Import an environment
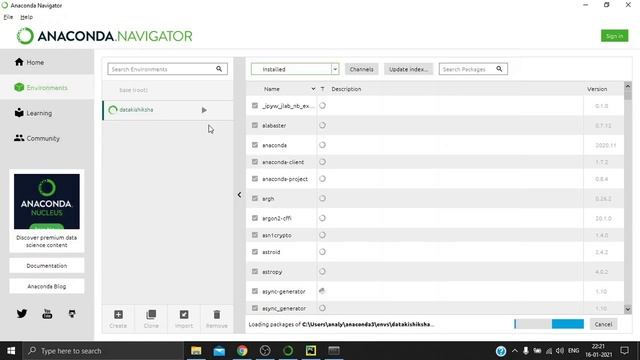The image size is (640, 360). (x=184, y=319)
